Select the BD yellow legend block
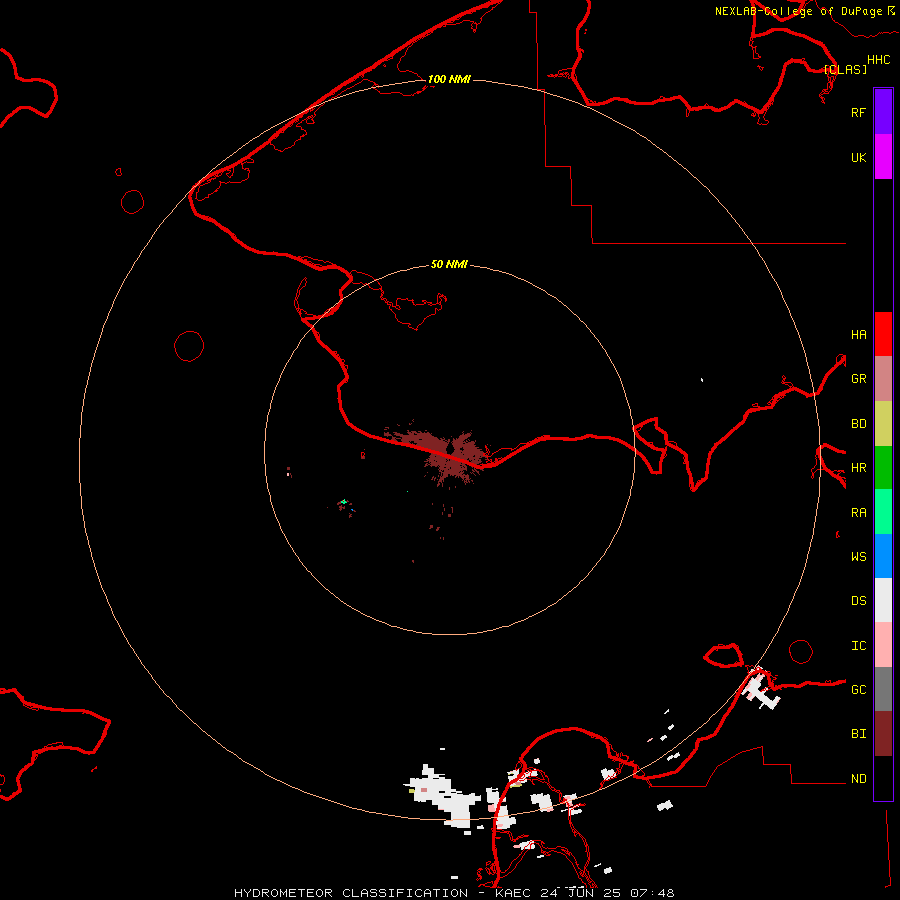The width and height of the screenshot is (900, 900). (x=883, y=423)
